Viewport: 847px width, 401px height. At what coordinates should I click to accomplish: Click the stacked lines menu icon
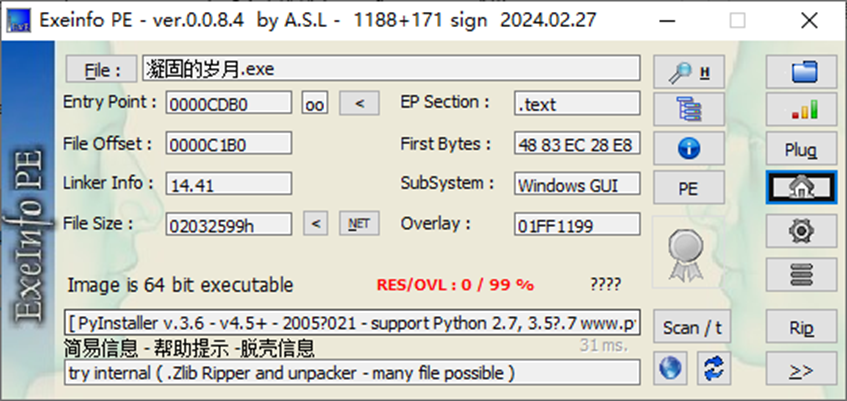[802, 270]
